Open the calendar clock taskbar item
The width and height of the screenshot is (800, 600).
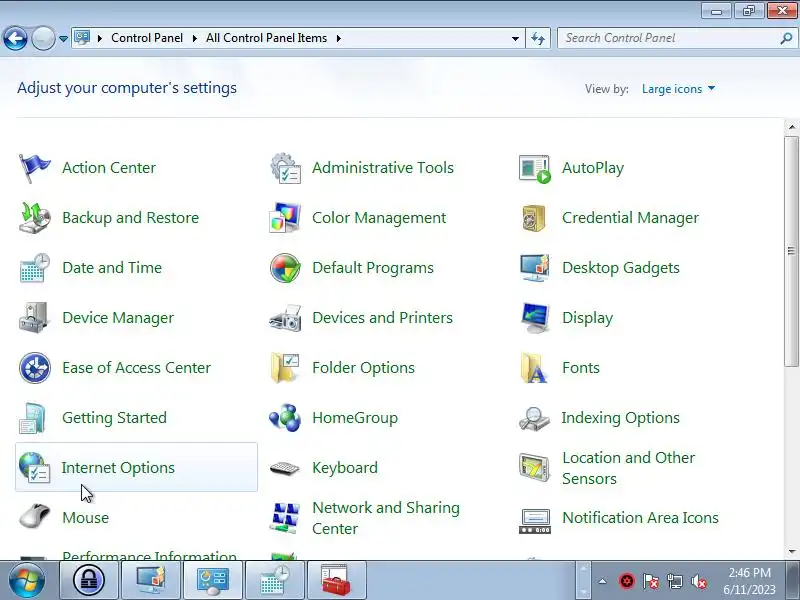[x=275, y=580]
